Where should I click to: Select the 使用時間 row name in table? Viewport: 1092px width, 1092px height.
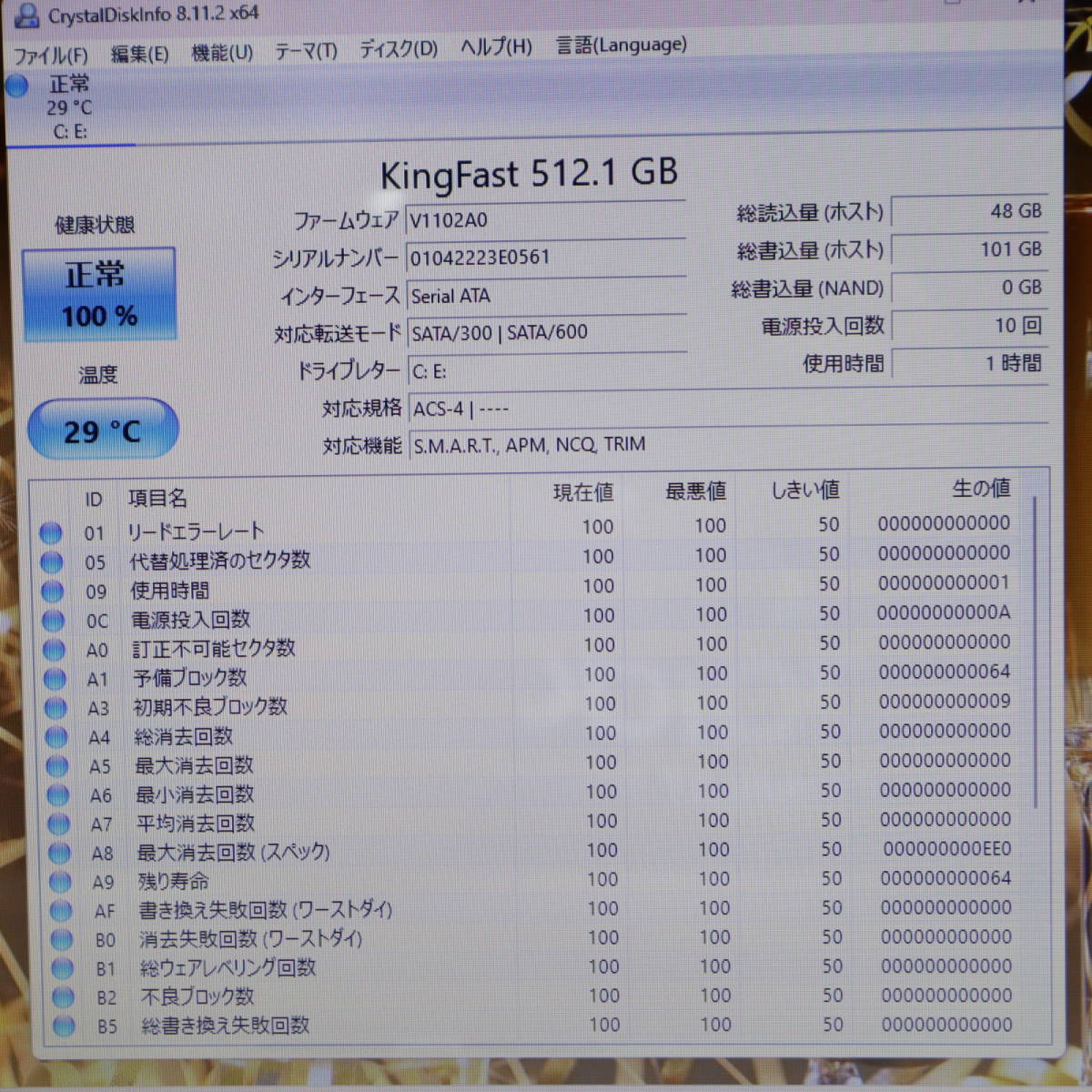[169, 591]
